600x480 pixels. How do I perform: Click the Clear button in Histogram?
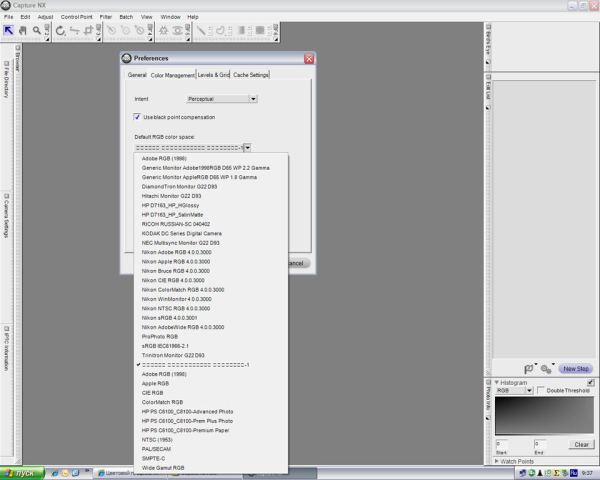(x=581, y=444)
